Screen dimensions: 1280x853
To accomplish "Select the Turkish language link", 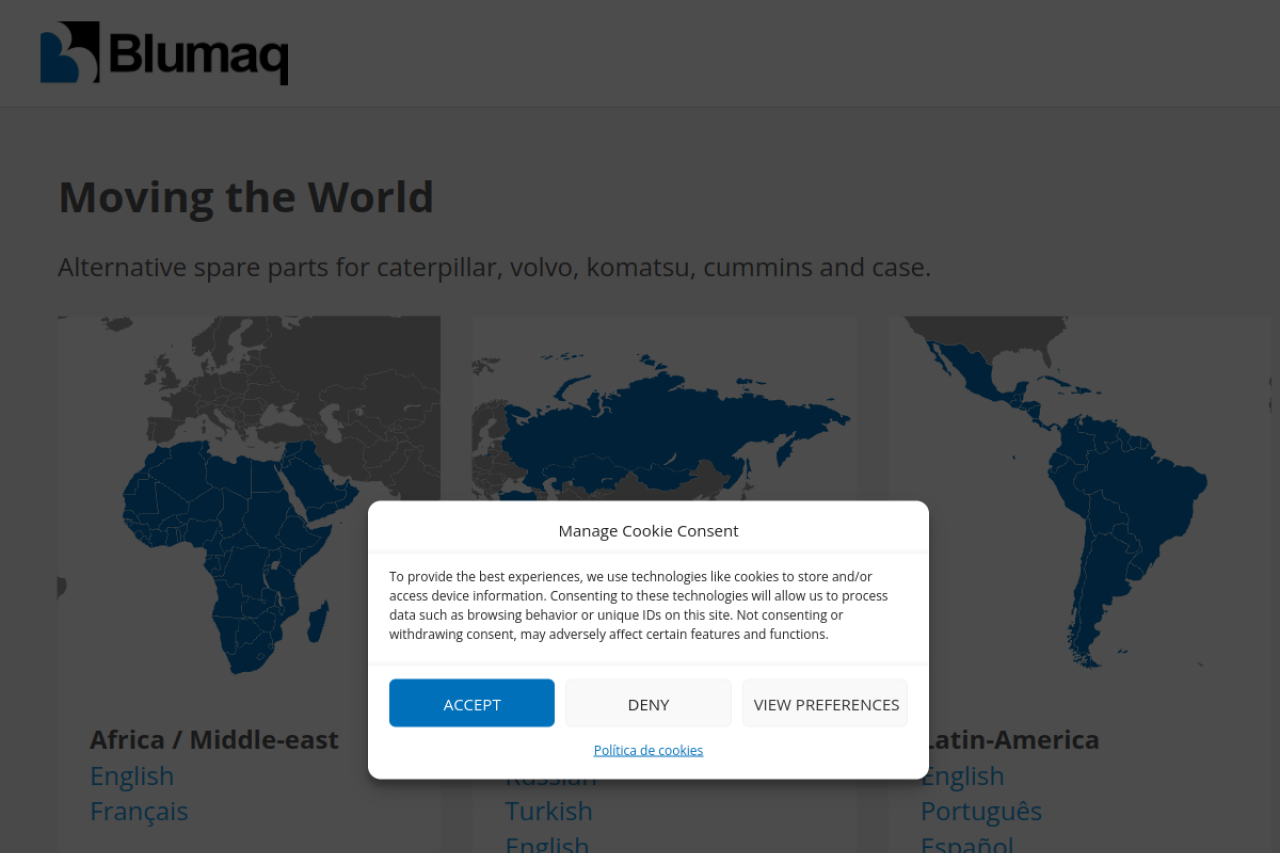I will (x=549, y=811).
